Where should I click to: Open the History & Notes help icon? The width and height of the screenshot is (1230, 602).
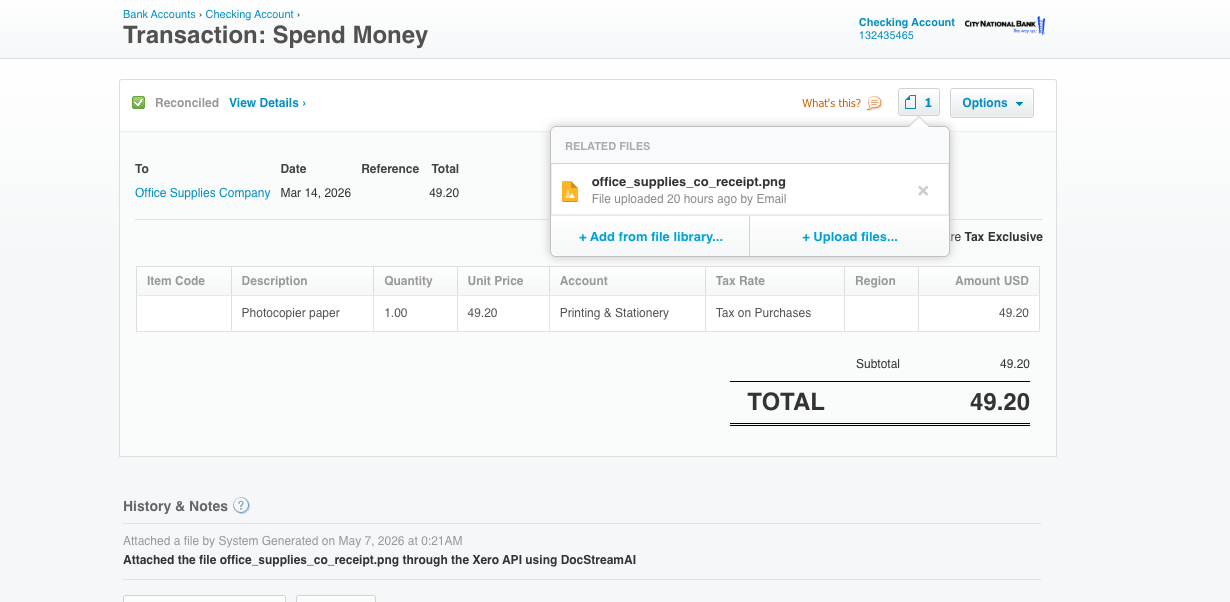tap(241, 506)
